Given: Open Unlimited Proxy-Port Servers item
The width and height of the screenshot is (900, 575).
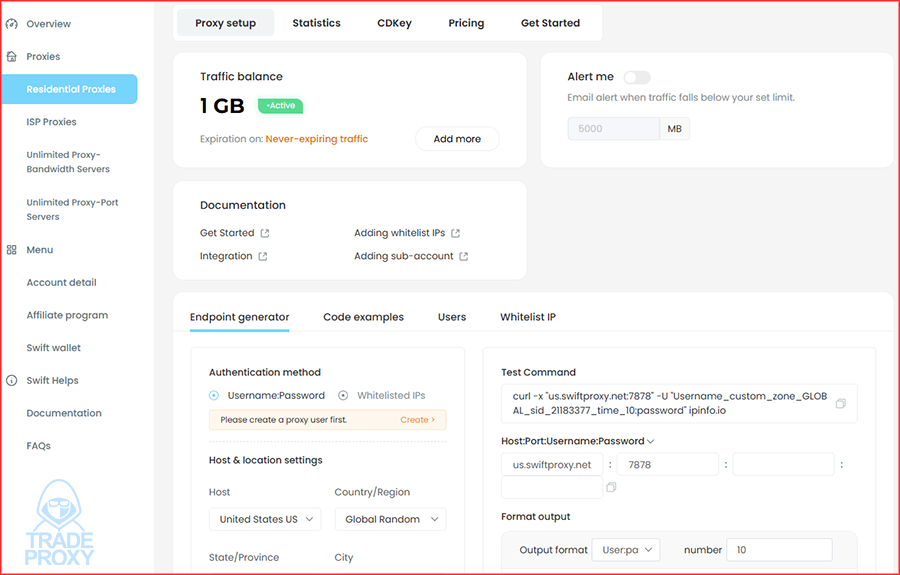Looking at the screenshot, I should coord(72,209).
